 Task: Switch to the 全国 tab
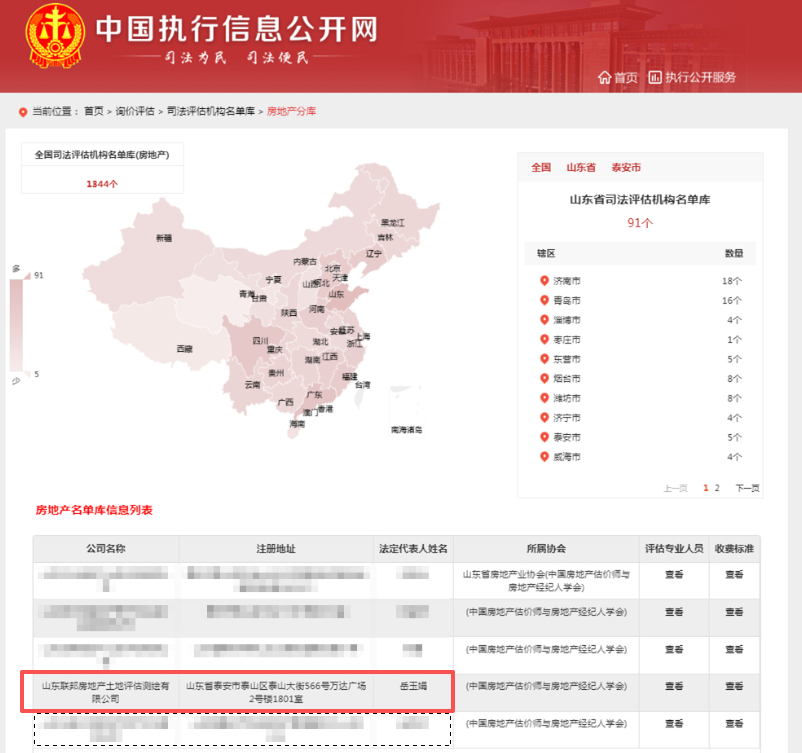tap(541, 167)
